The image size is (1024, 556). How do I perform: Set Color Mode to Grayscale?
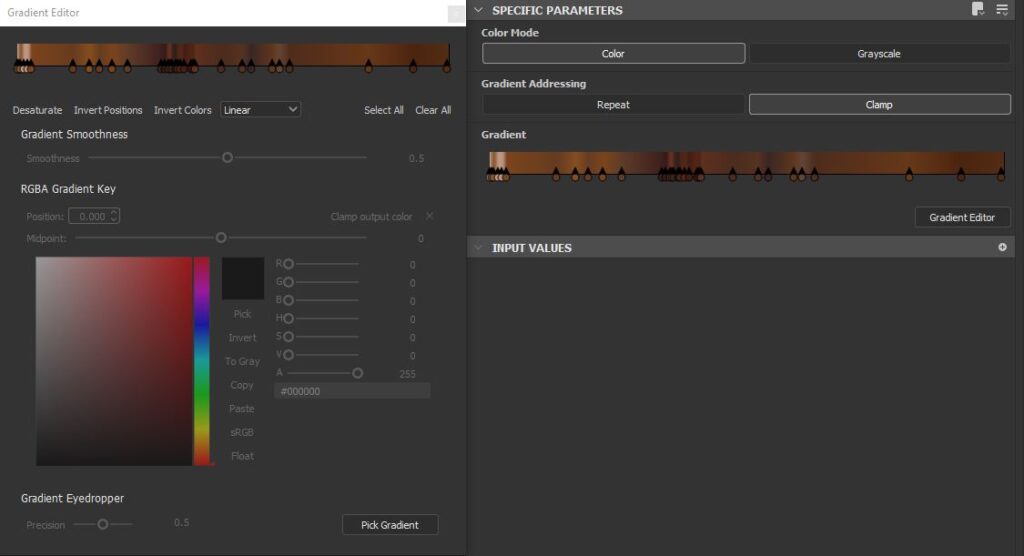(879, 54)
